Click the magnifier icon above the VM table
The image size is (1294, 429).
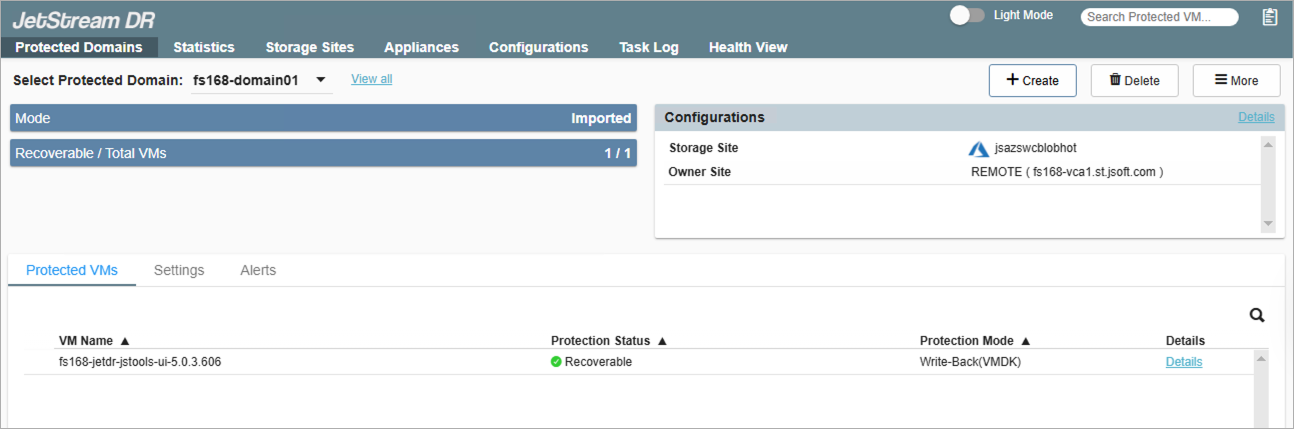[x=1257, y=315]
